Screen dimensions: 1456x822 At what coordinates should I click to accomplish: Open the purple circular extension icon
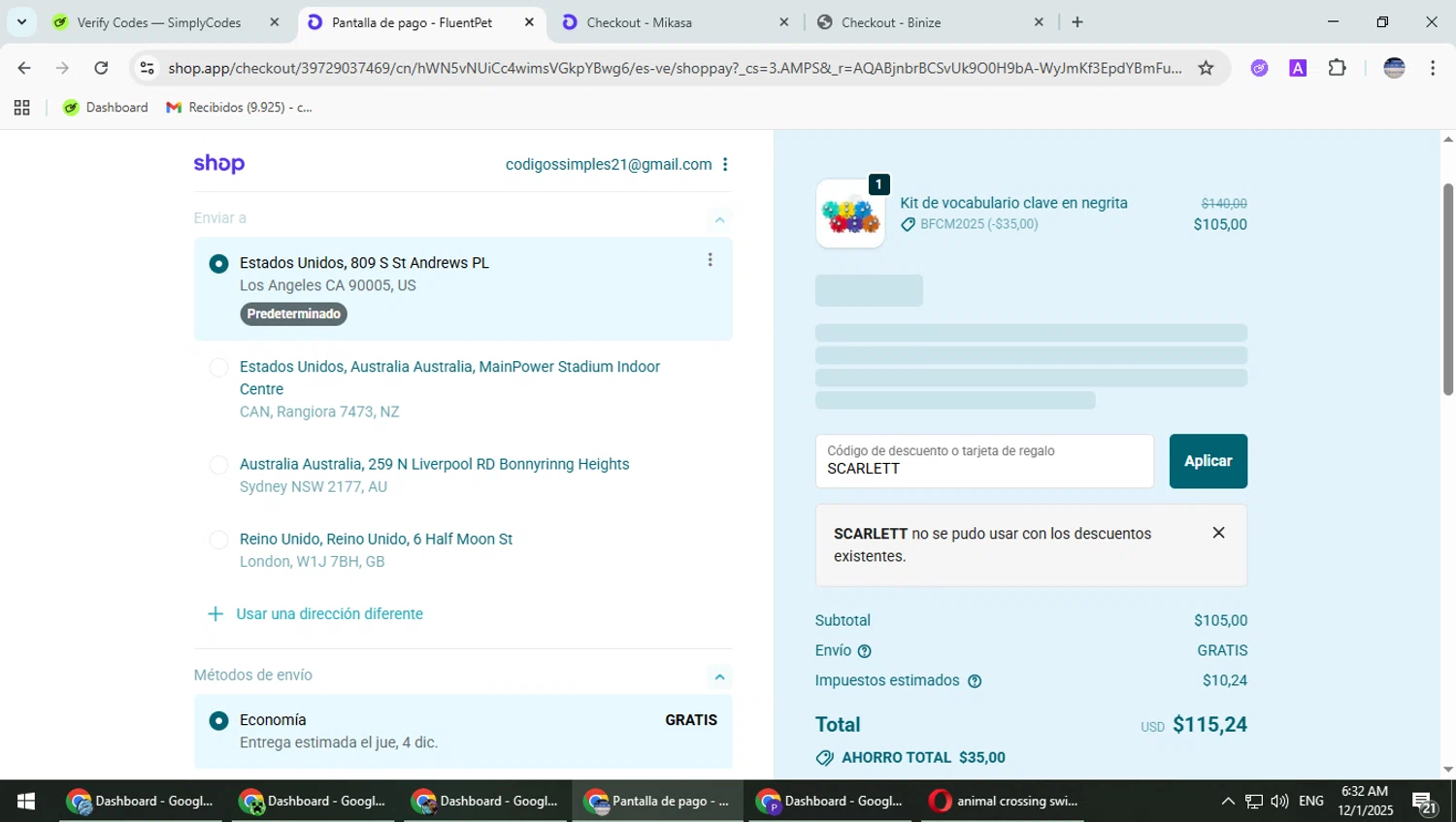point(1259,68)
